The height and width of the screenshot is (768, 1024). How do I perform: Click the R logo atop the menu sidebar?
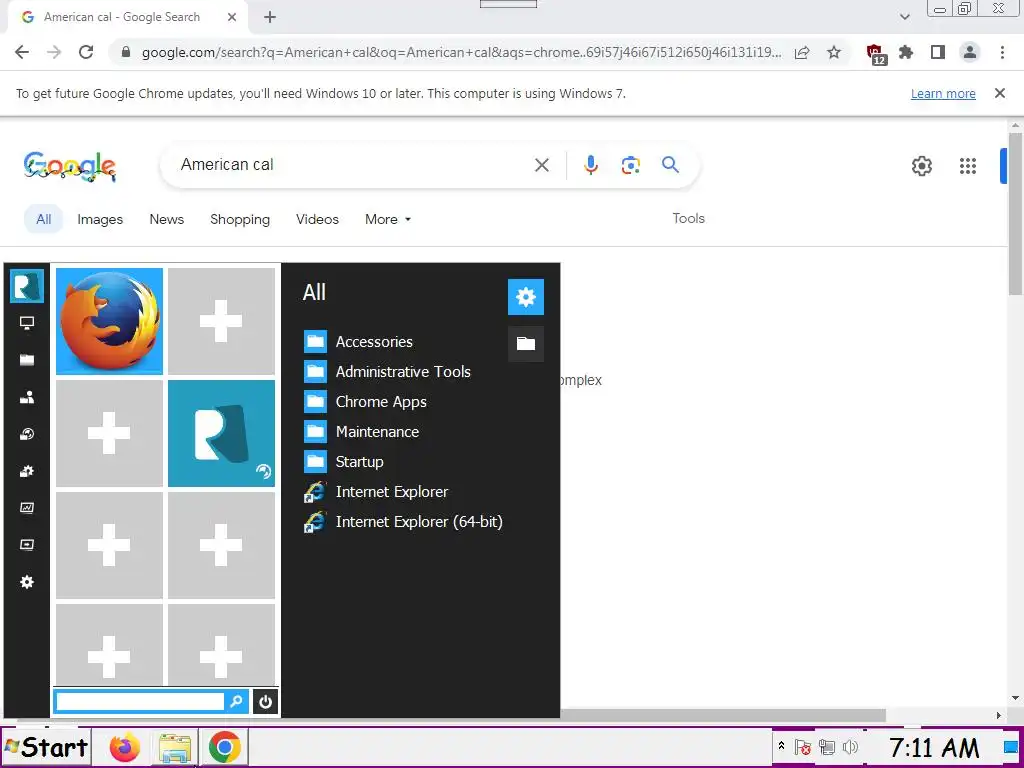(27, 286)
